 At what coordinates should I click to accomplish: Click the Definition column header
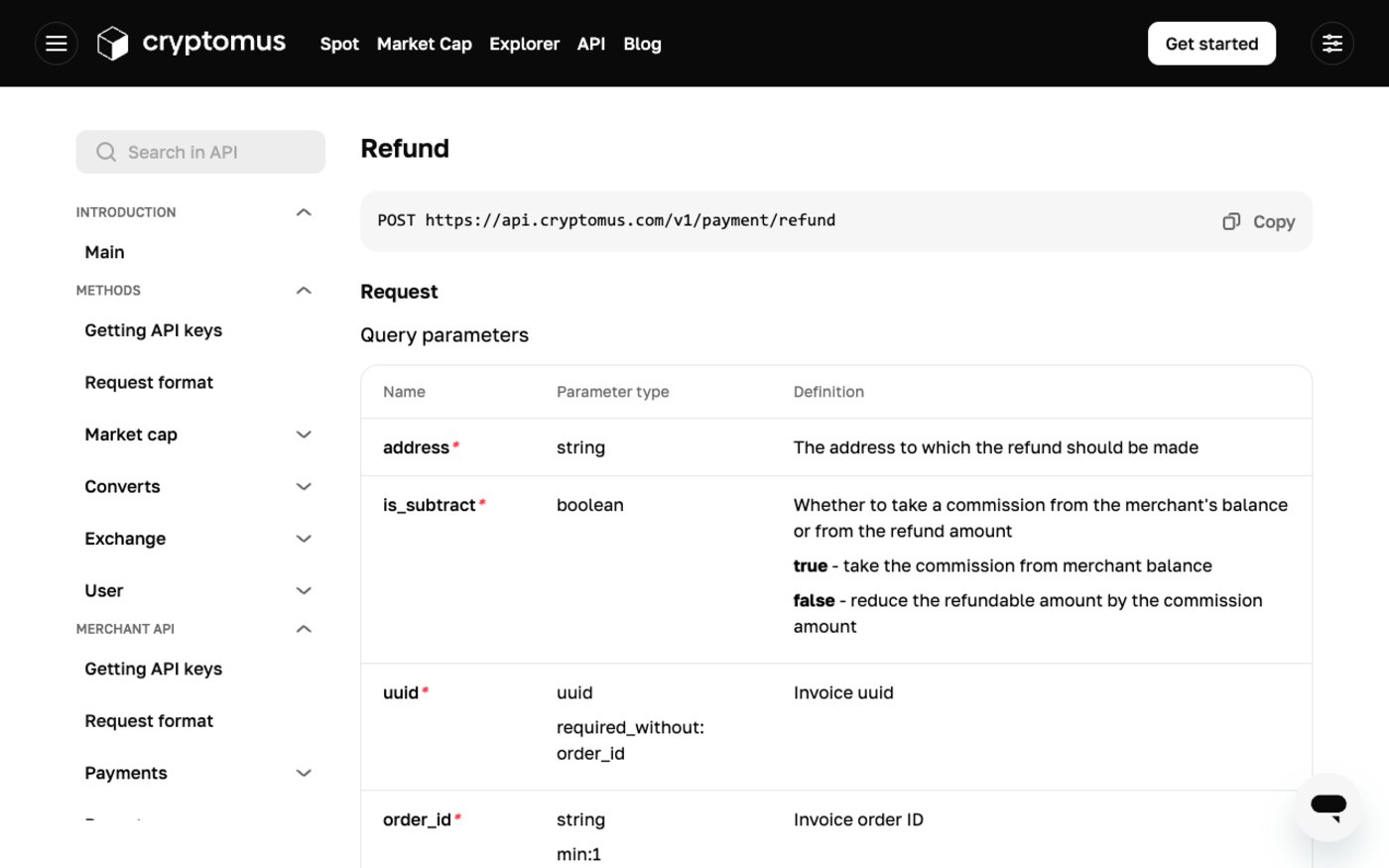828,392
